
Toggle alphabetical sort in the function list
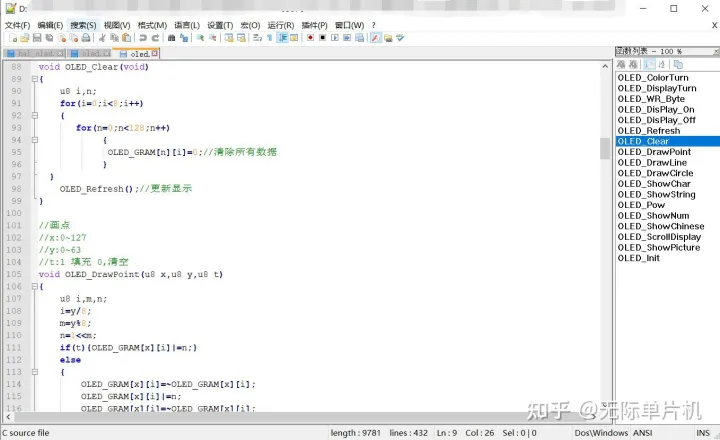662,64
